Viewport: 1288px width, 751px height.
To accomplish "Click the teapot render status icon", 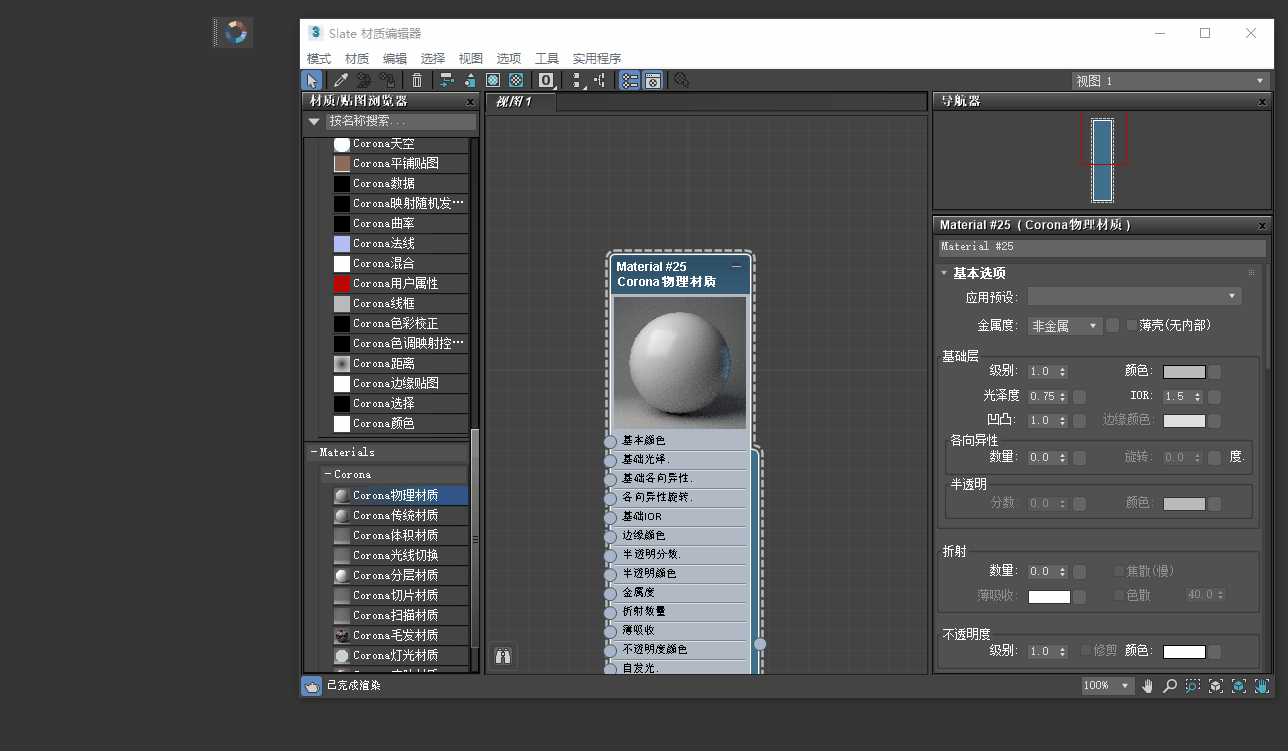I will point(312,686).
